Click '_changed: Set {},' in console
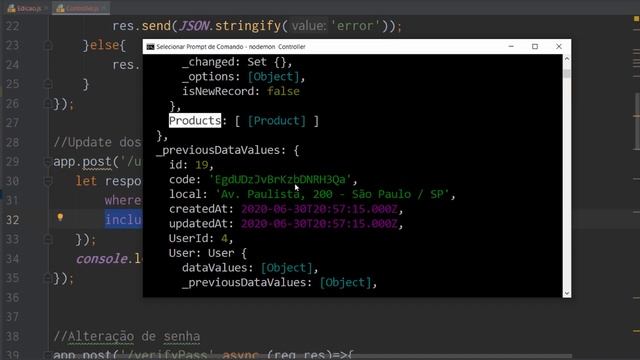The width and height of the screenshot is (640, 360). (237, 62)
